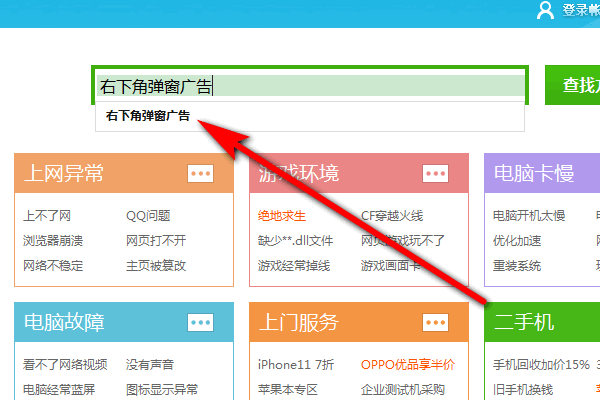Click the 电脑经常蓝屏 link
This screenshot has width=600, height=400.
[59, 390]
